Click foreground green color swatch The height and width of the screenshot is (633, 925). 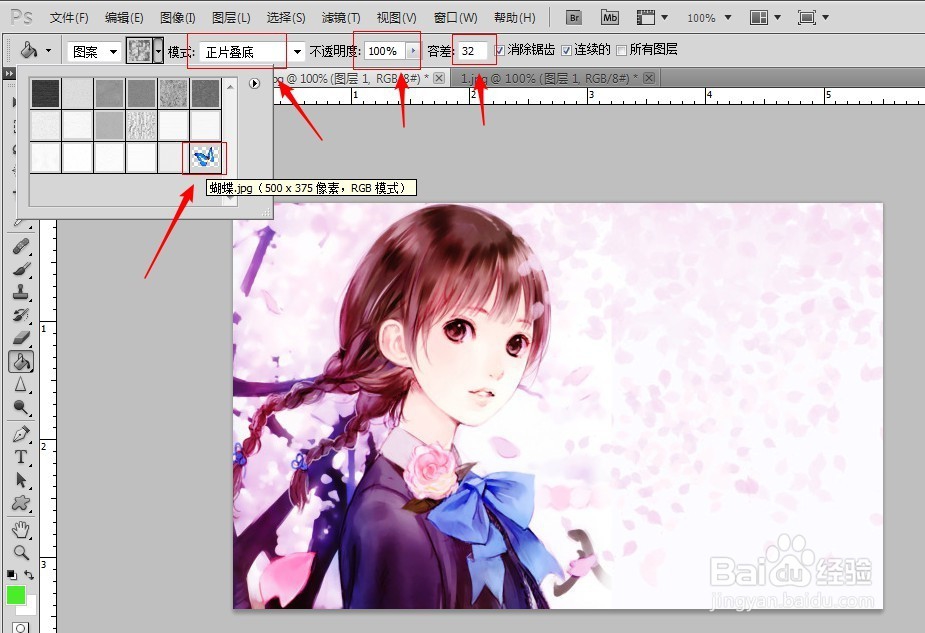click(x=15, y=595)
